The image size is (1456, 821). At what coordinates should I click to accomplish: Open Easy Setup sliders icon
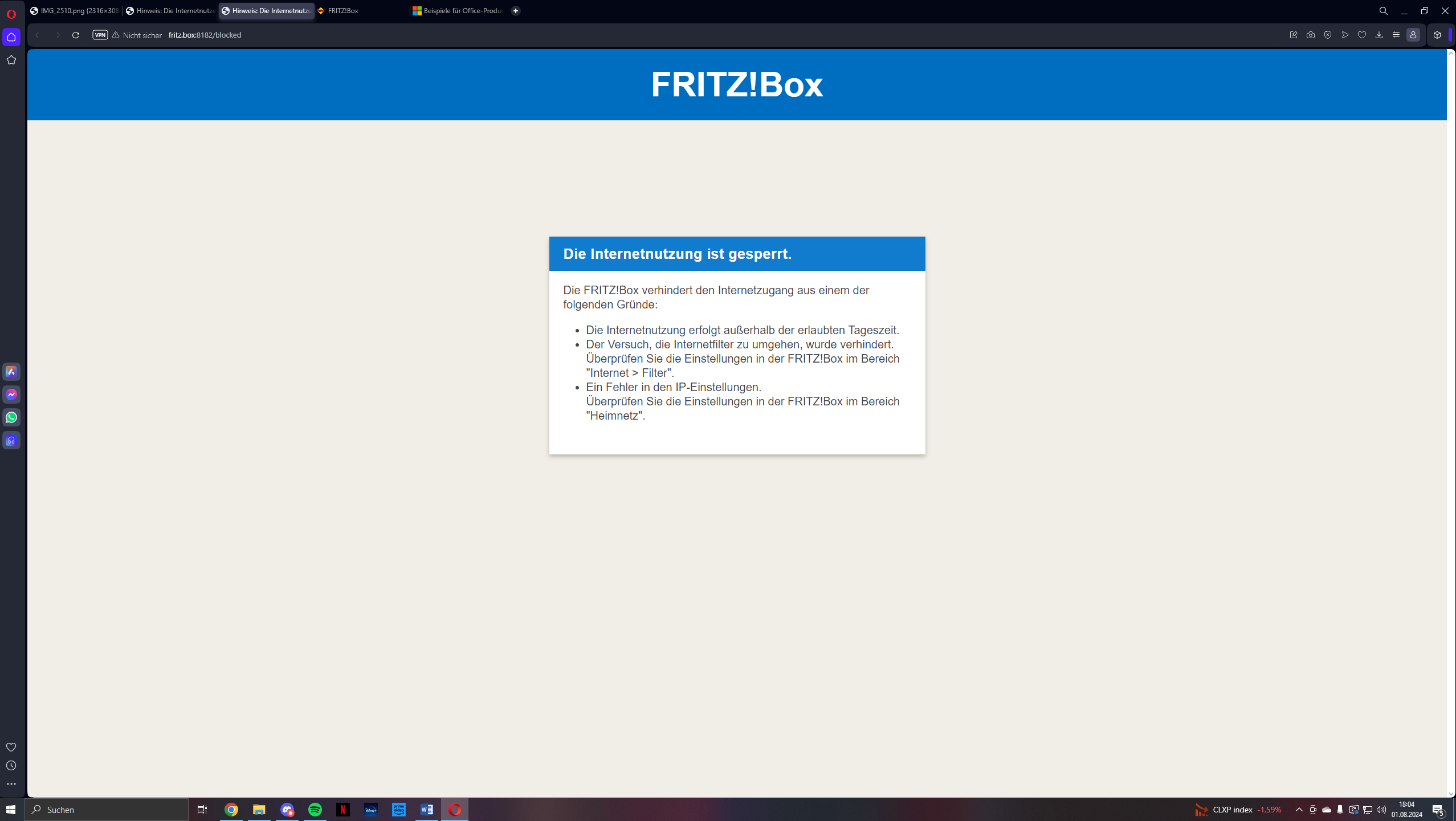[1396, 35]
